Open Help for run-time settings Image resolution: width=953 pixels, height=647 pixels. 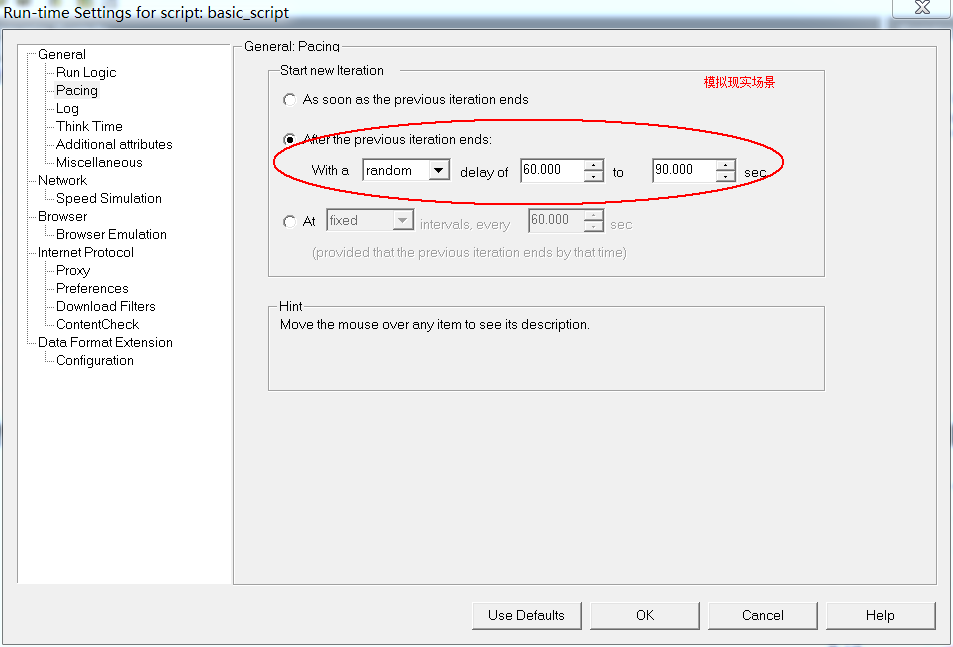pyautogui.click(x=880, y=615)
